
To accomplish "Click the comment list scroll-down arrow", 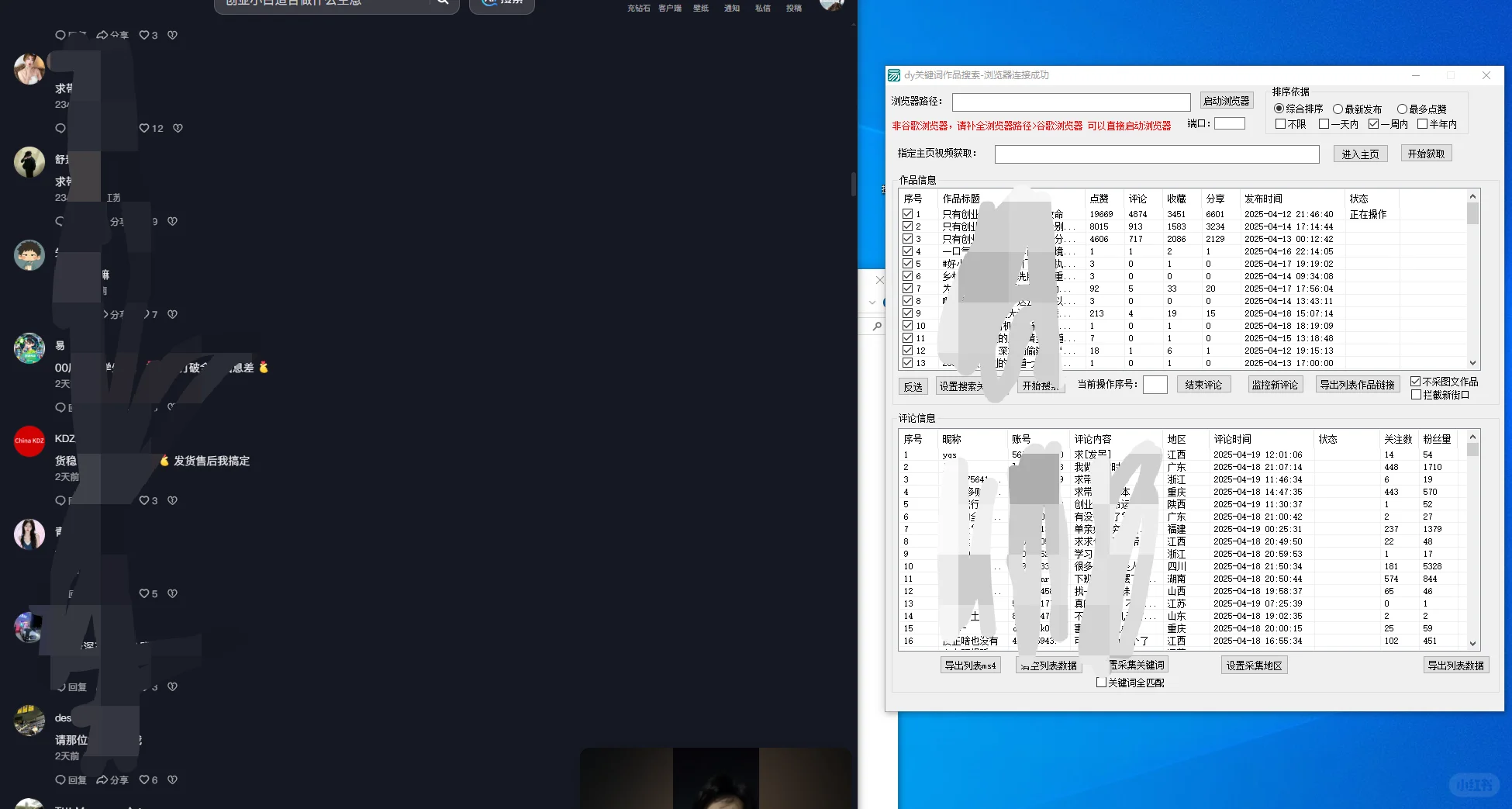I will pyautogui.click(x=1472, y=643).
